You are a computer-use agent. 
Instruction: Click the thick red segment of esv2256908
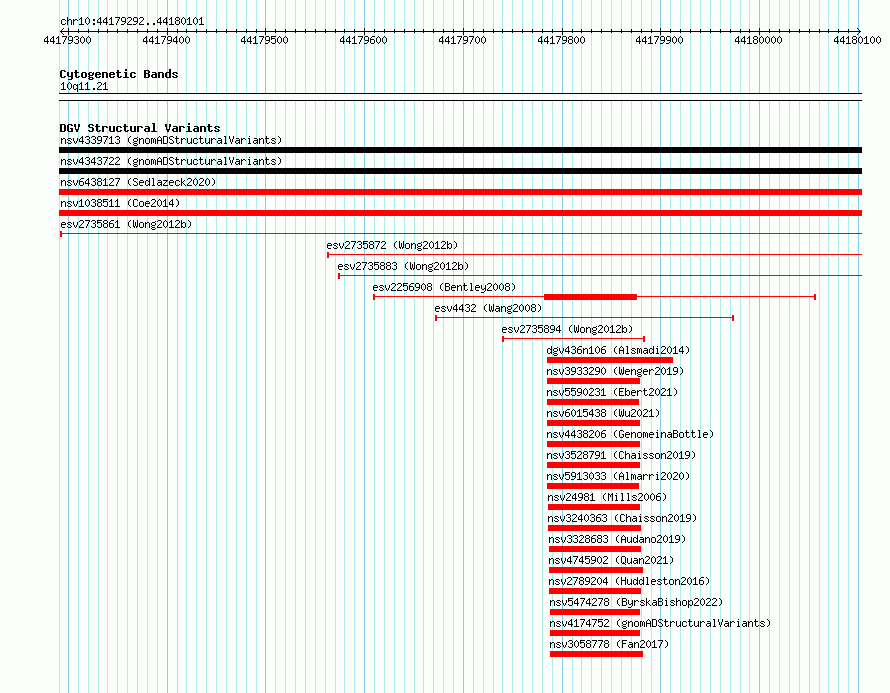[x=590, y=297]
